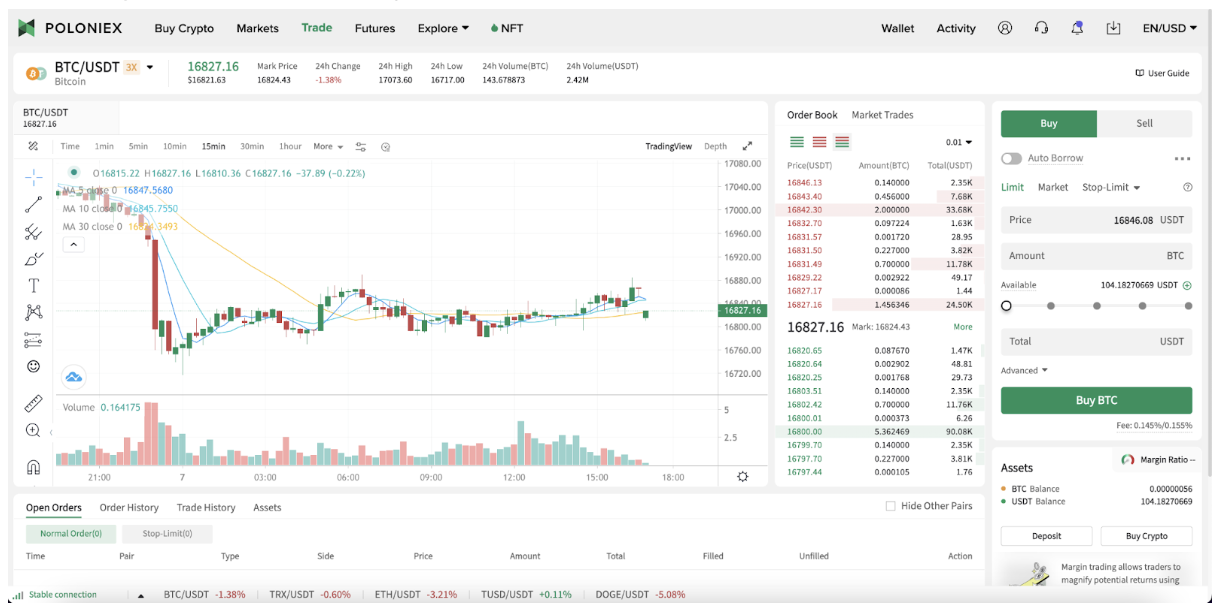Open three-dots menu in order panel

1182,159
